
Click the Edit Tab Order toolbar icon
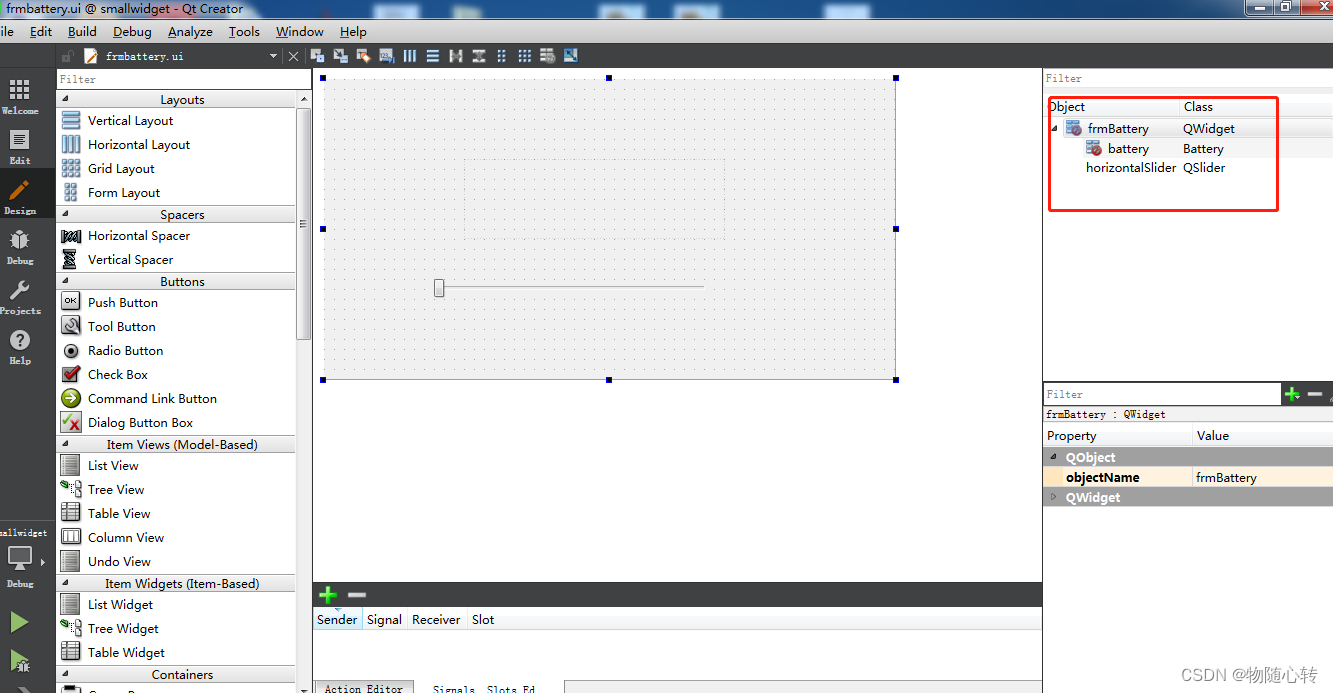pos(387,56)
